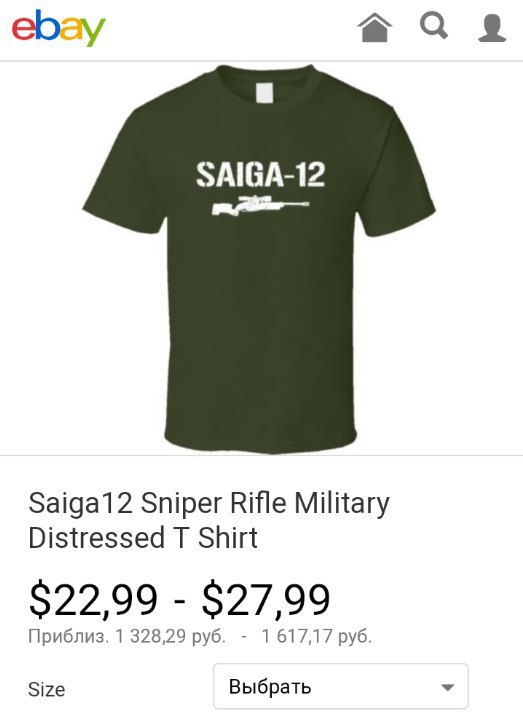Click the white neck tag on shirt
Image resolution: width=523 pixels, height=720 pixels.
tap(264, 93)
